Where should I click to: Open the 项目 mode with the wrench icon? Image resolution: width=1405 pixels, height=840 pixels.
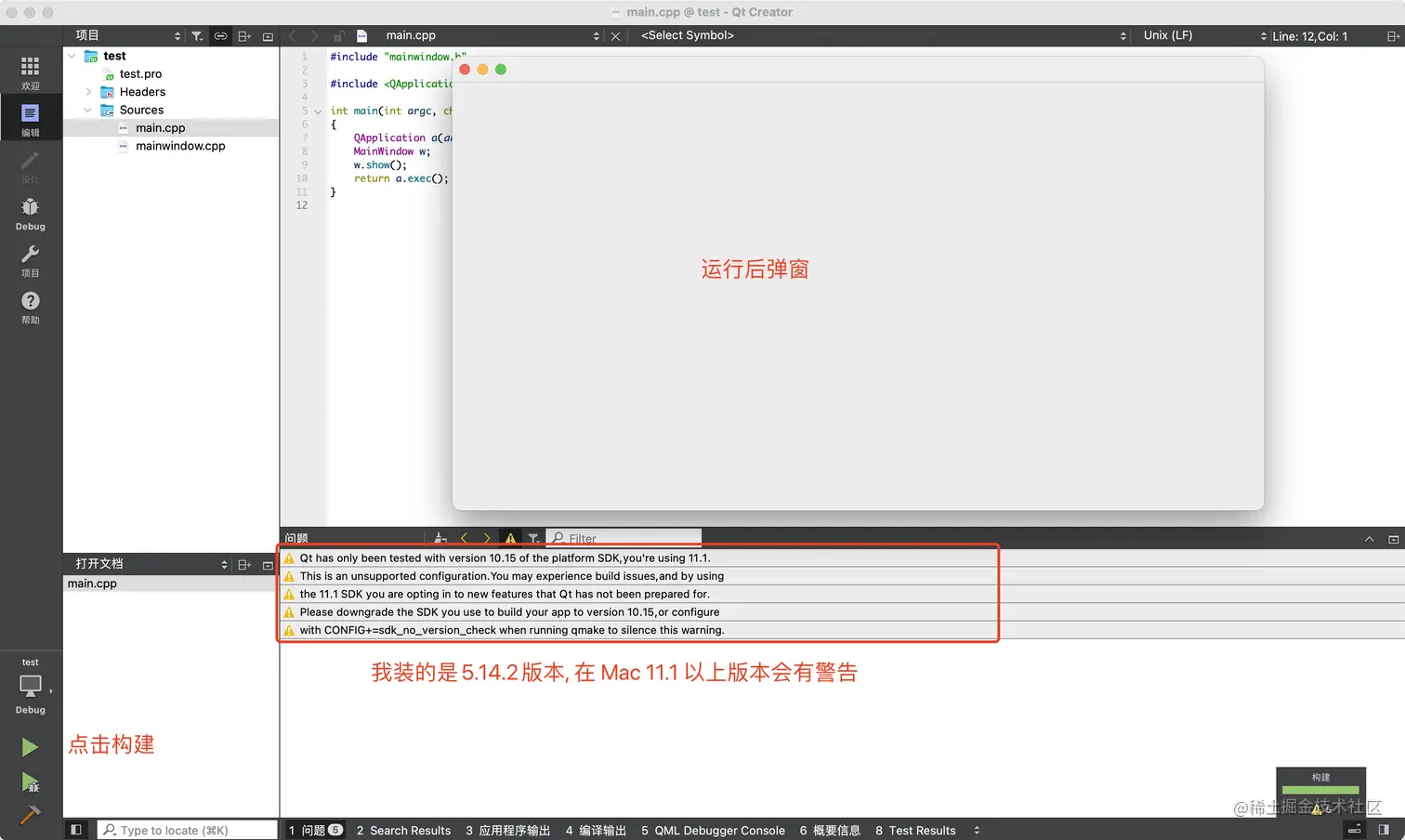coord(31,259)
